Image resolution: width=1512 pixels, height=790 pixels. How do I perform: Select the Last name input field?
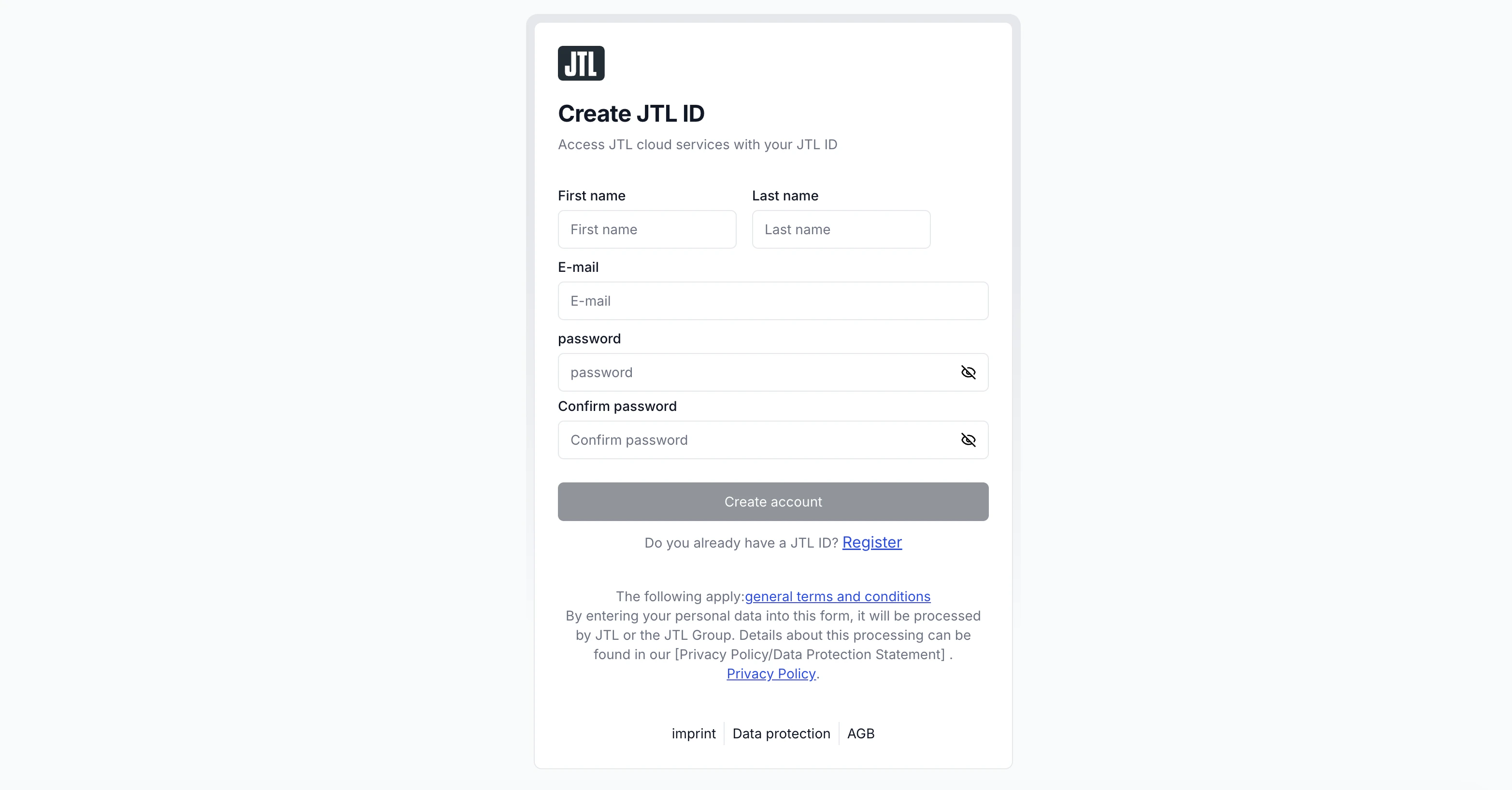coord(841,229)
